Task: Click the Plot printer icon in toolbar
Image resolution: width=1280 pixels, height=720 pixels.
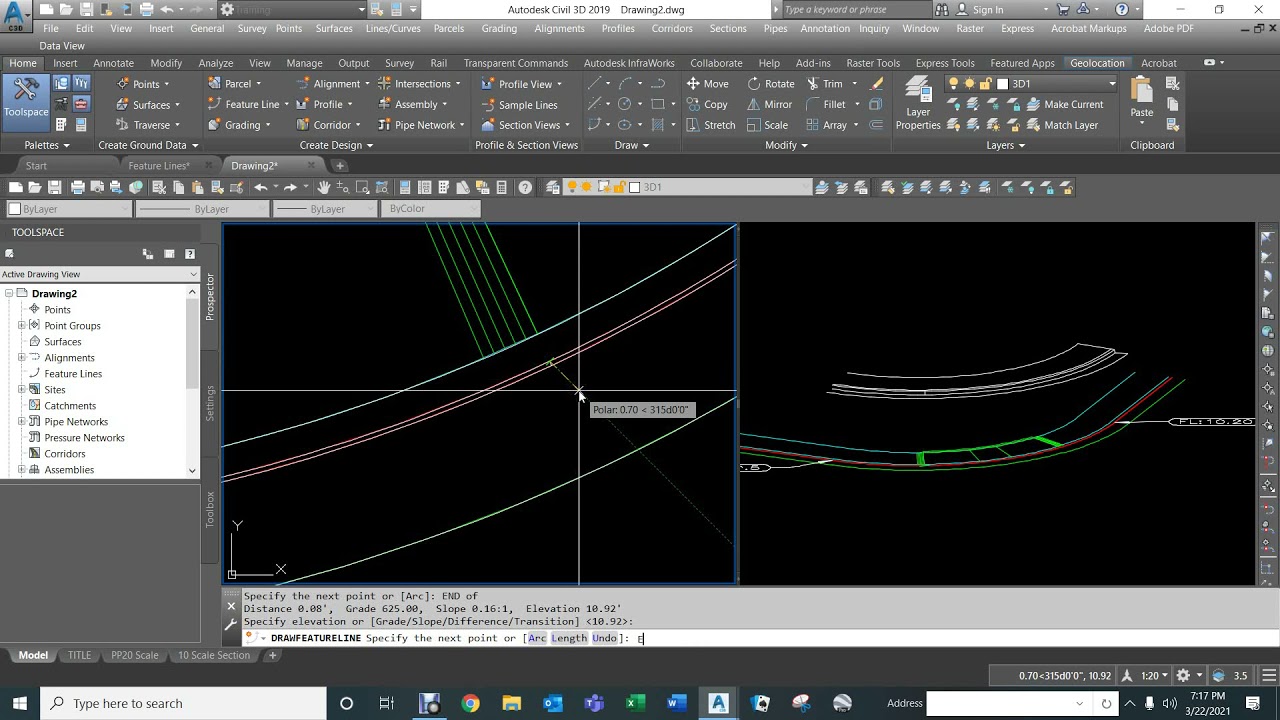Action: 77,187
